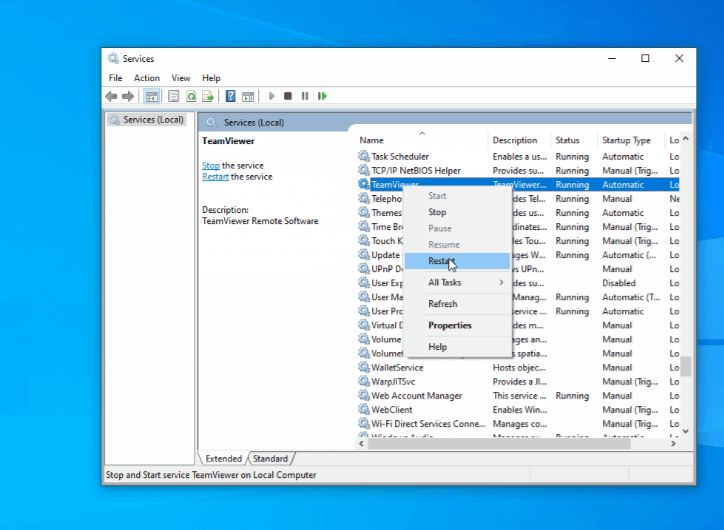The width and height of the screenshot is (724, 530).
Task: Select the Task Scheduler service name
Action: click(x=400, y=157)
